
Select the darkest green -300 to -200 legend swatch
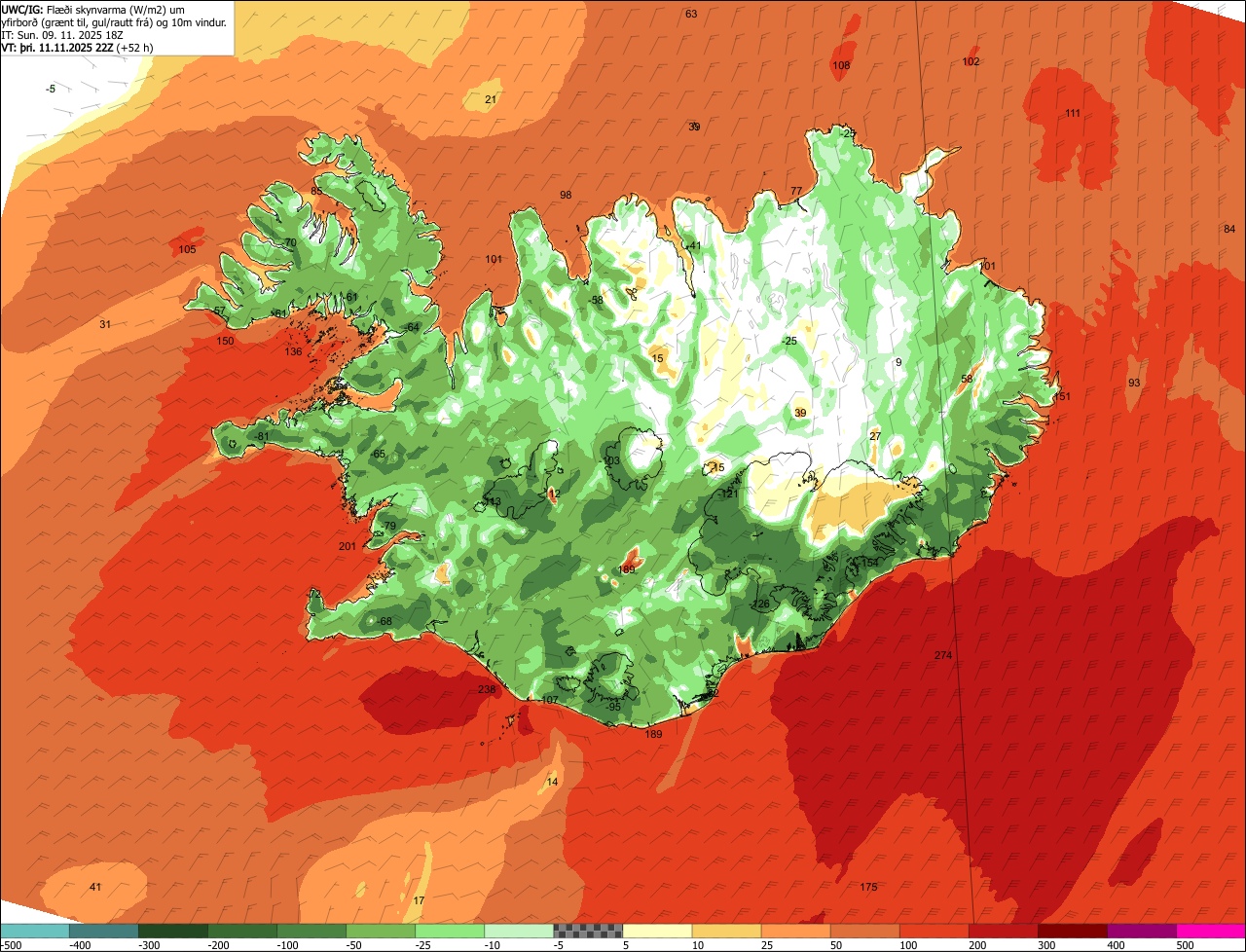[x=173, y=930]
